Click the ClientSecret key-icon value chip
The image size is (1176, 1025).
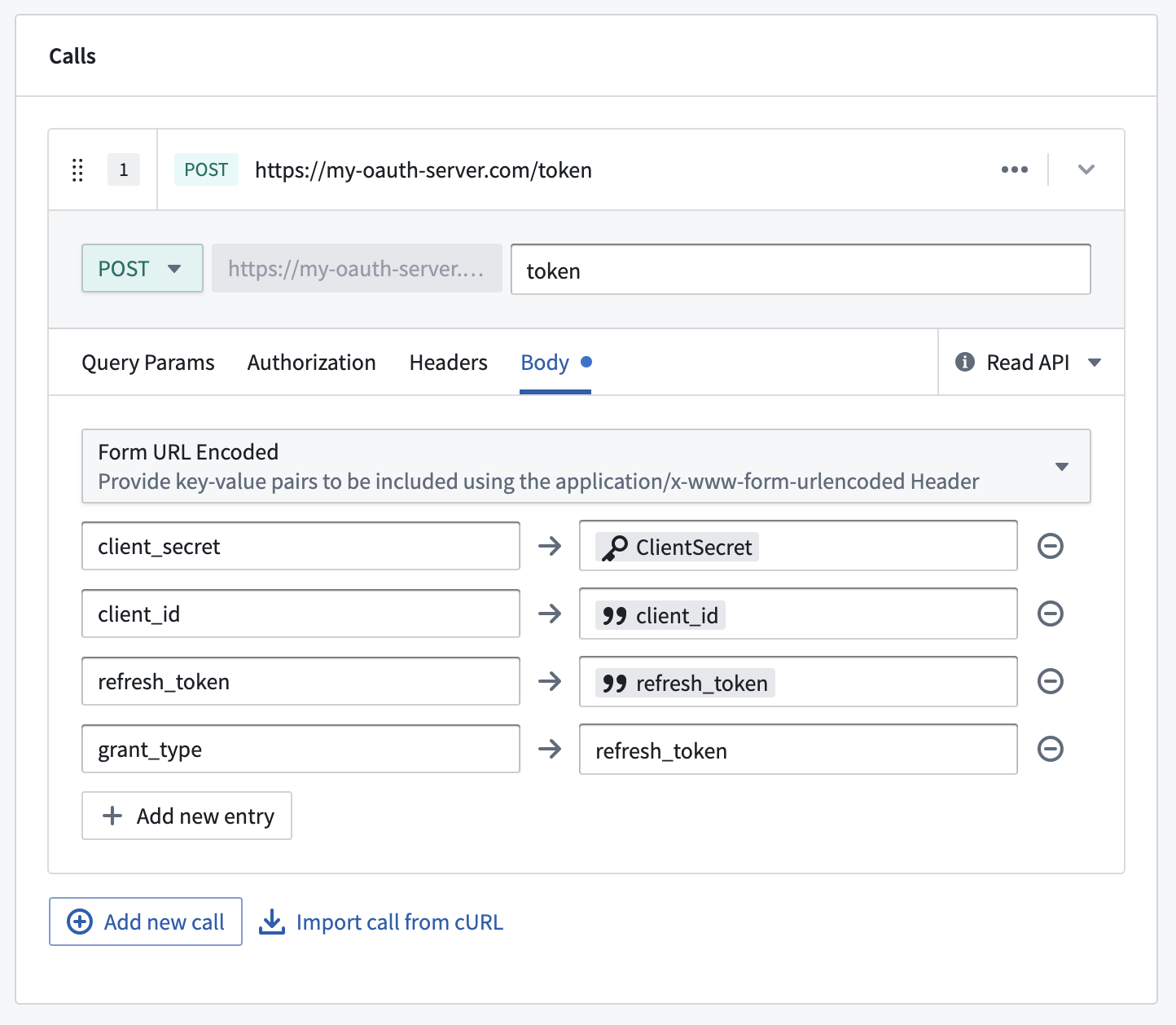(677, 547)
